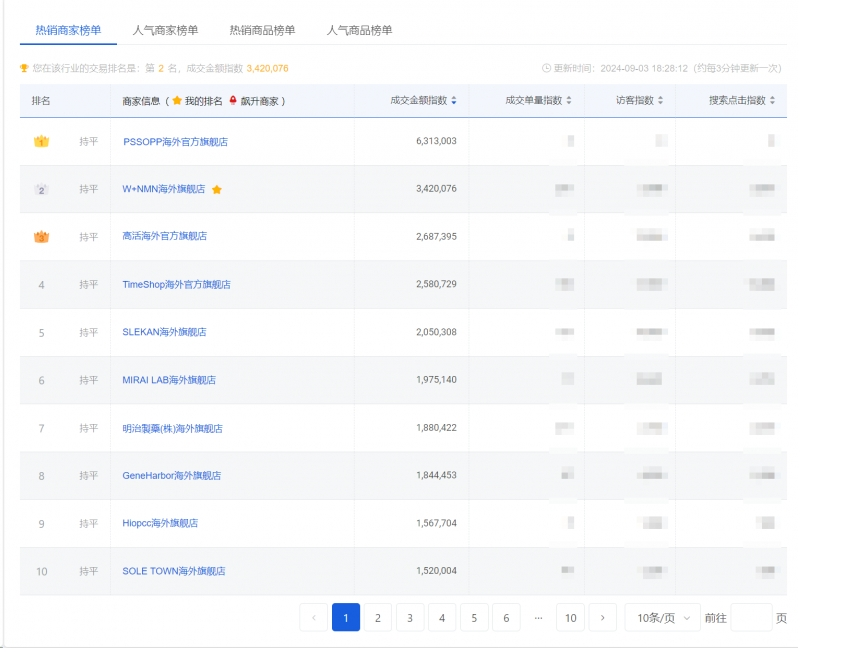Open GeneHarbor海外旗舰店 store link
Screen dimensions: 859x652
coord(171,476)
